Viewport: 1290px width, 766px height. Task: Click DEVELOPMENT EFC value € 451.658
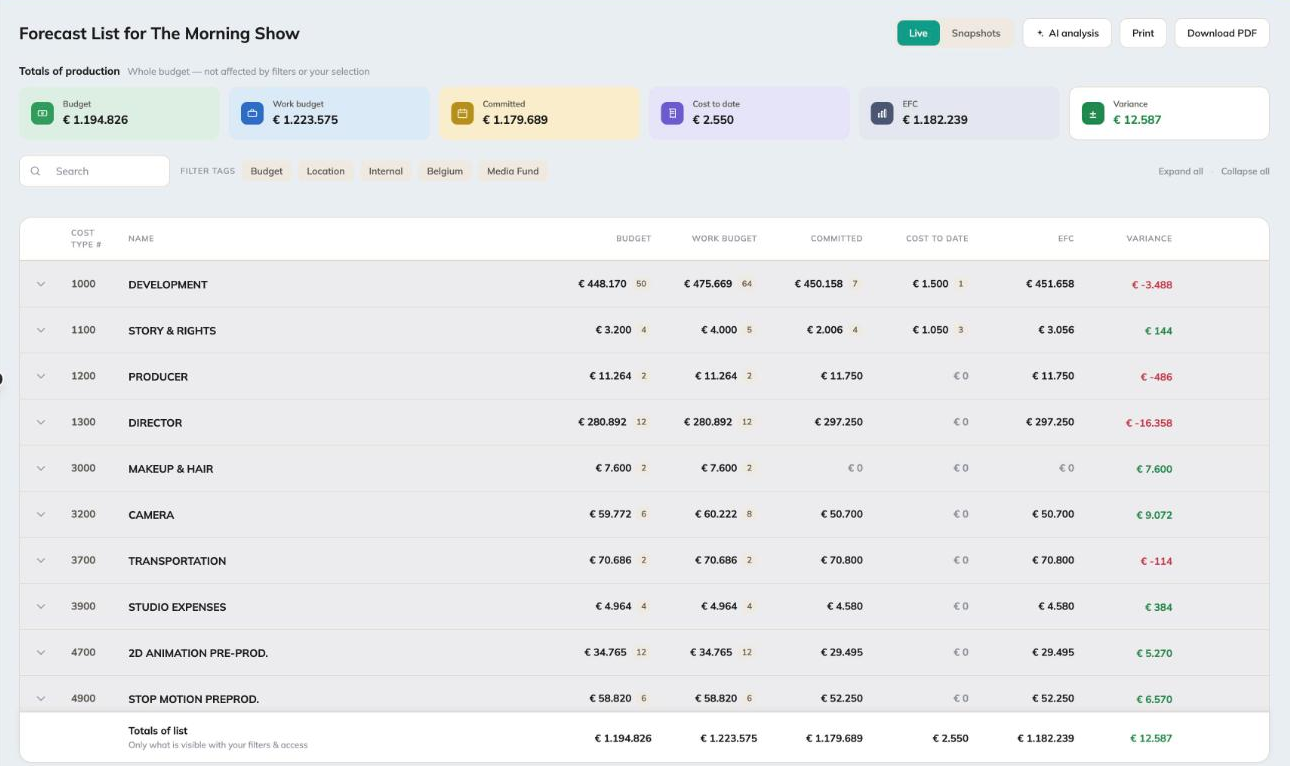tap(1050, 284)
